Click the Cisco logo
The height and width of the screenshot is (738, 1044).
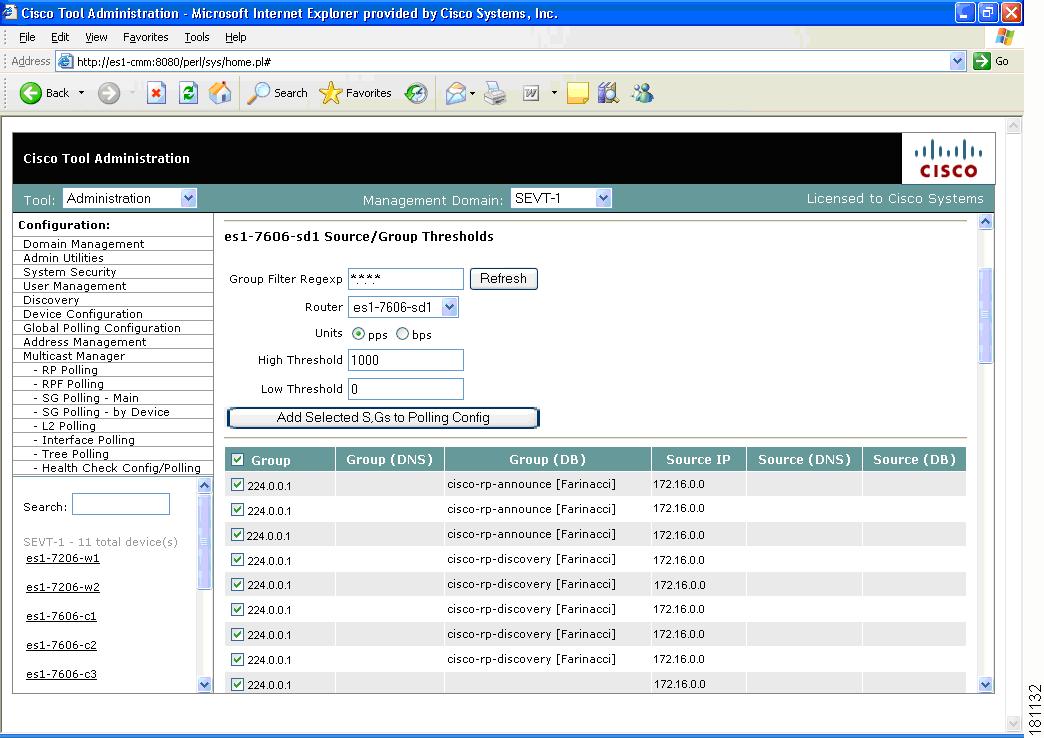tap(948, 159)
